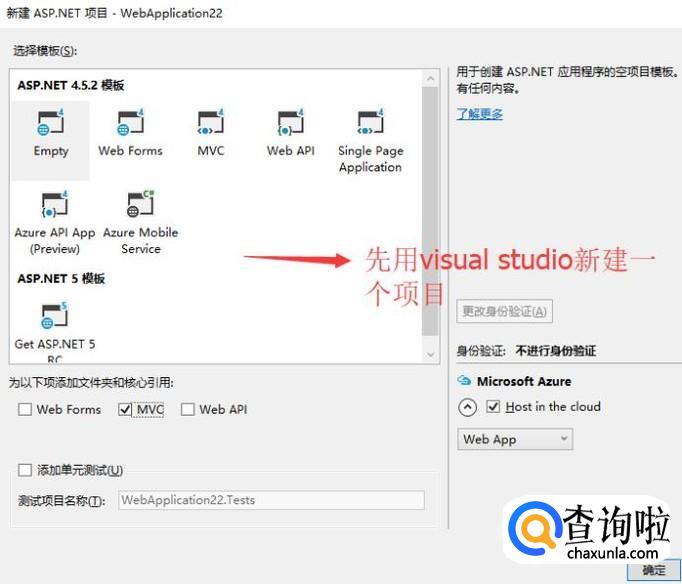
Task: Select the Web API template icon
Action: (291, 123)
